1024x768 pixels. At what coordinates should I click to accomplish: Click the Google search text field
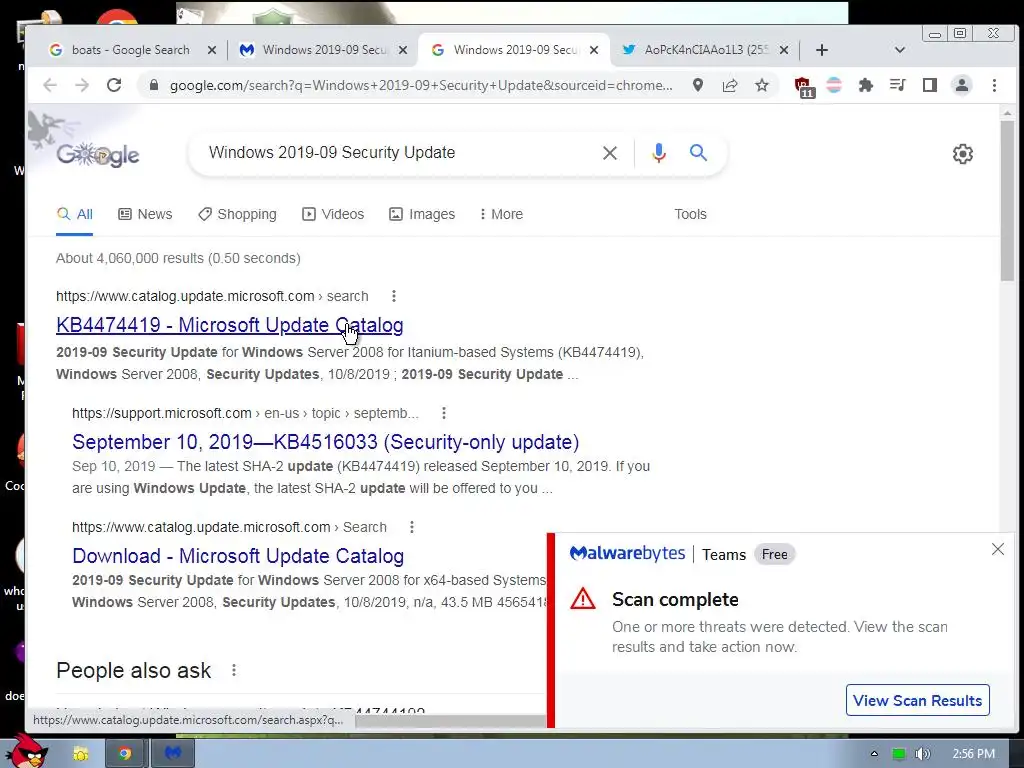coord(398,153)
